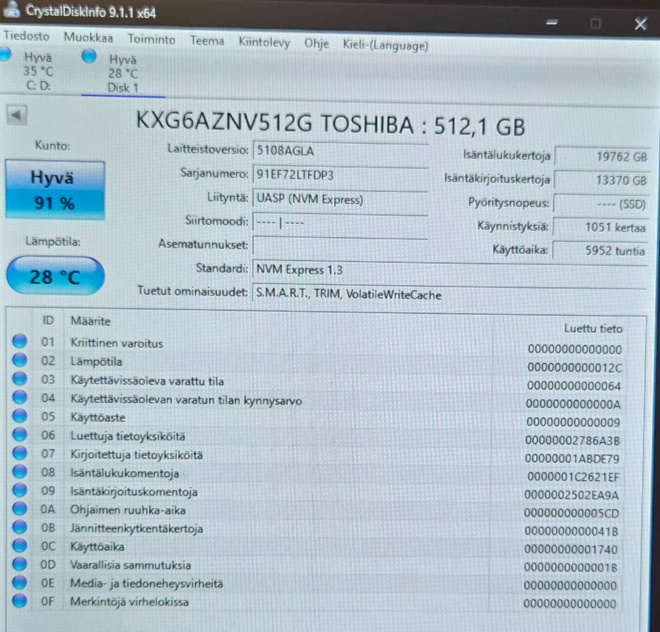The image size is (660, 632).
Task: Open the Kiintolevy menu
Action: (x=264, y=43)
